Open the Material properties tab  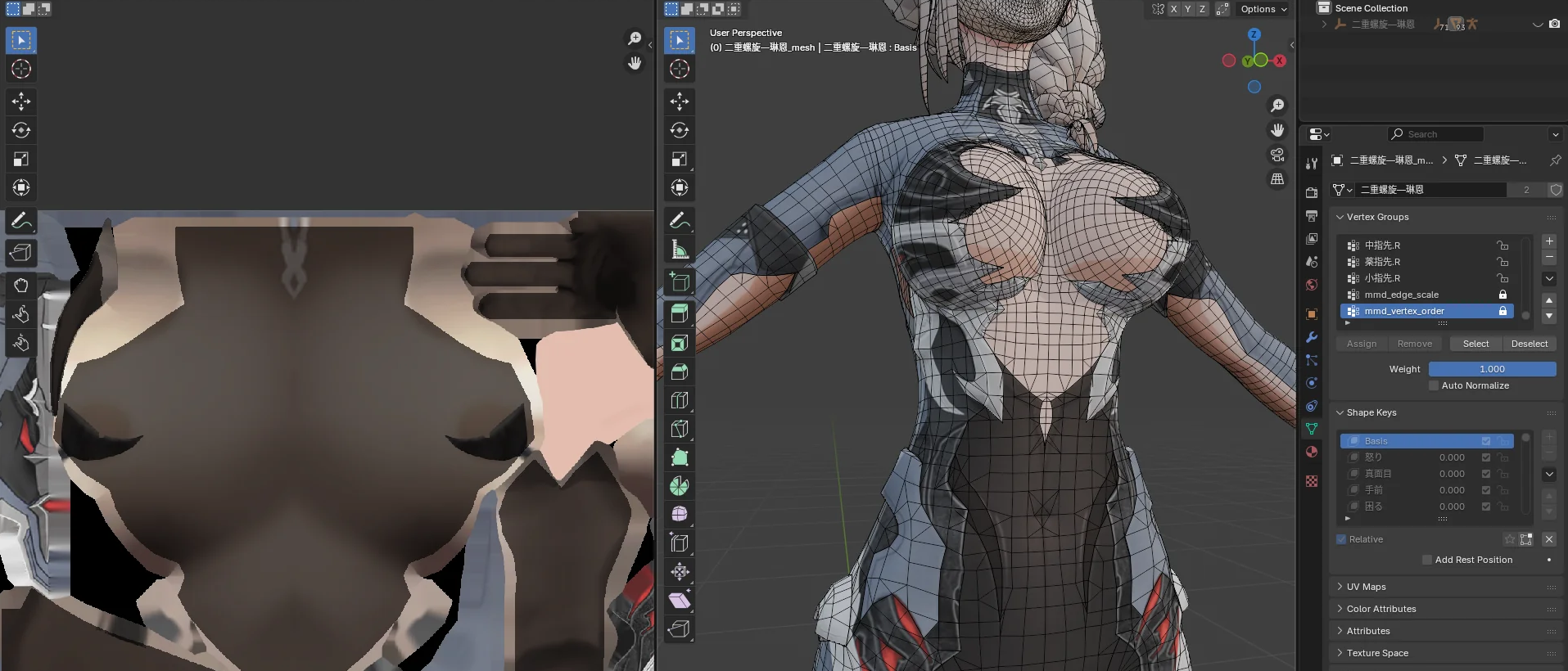(x=1311, y=452)
